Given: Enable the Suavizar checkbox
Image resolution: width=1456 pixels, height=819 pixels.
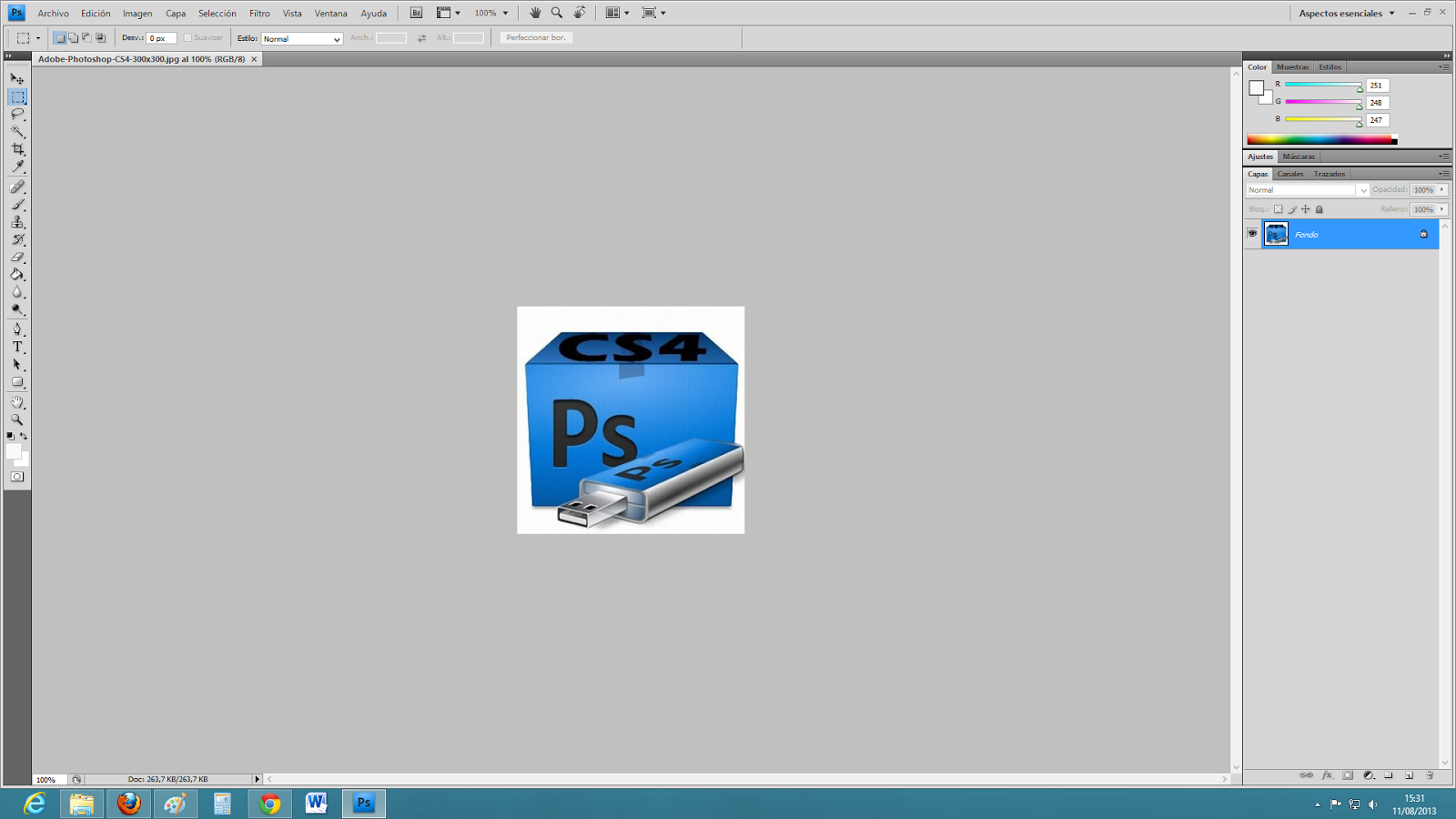Looking at the screenshot, I should [x=187, y=38].
